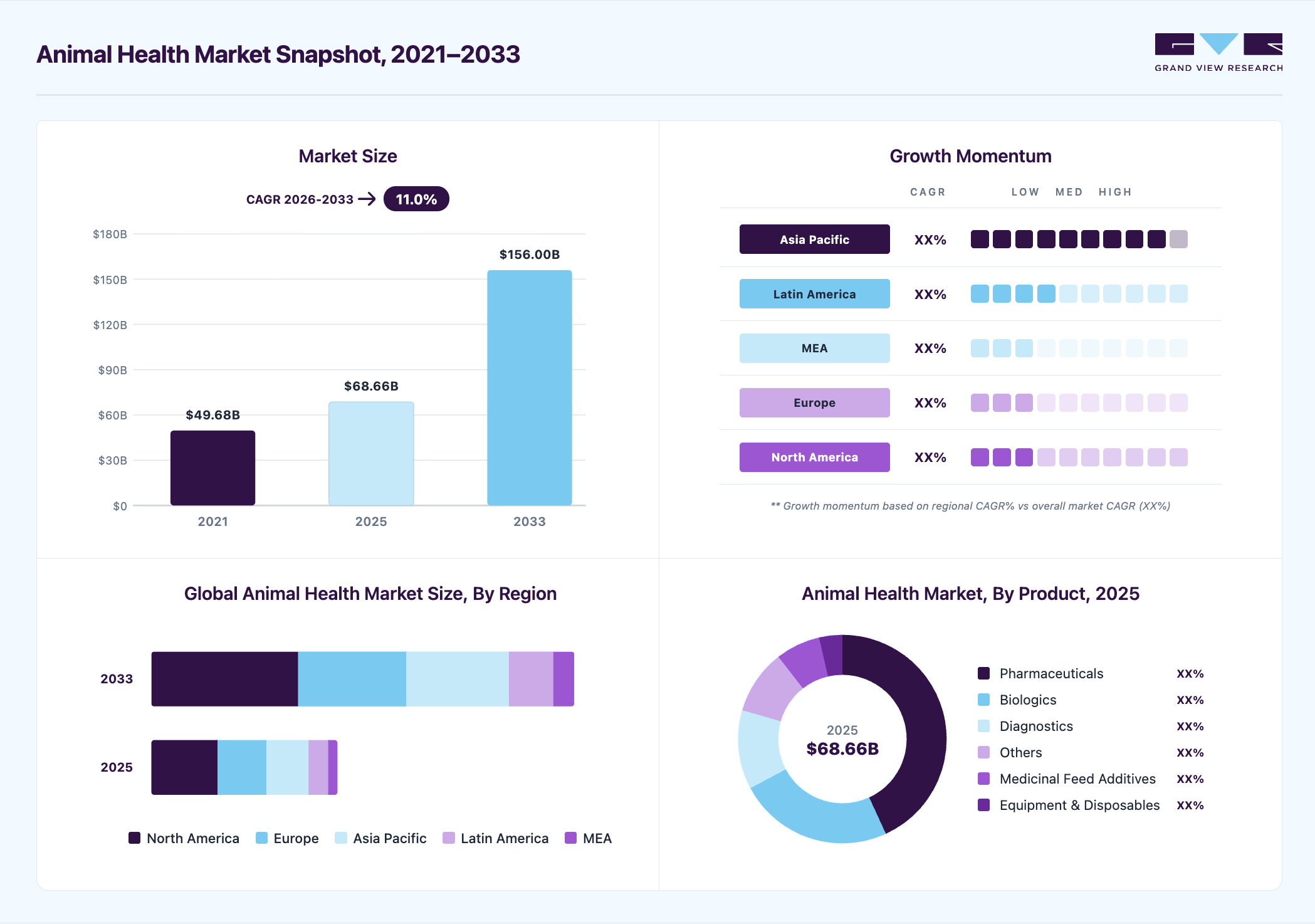Viewport: 1315px width, 924px height.
Task: Click the 2021 market size bar
Action: pos(212,468)
